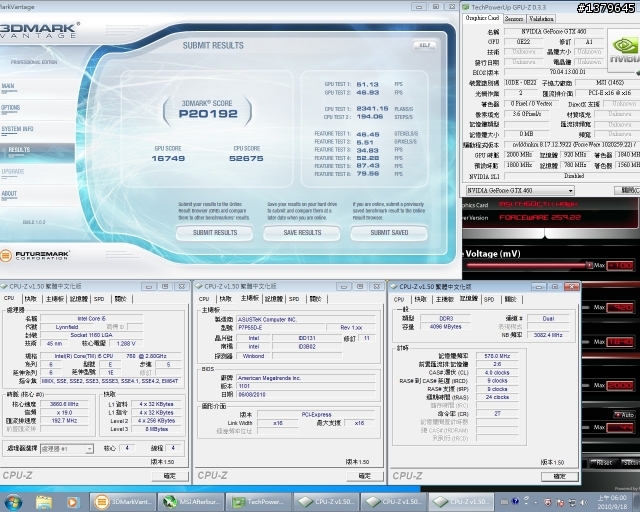Click Afterburner FORCEWARE 259.22 driver text

(540, 218)
